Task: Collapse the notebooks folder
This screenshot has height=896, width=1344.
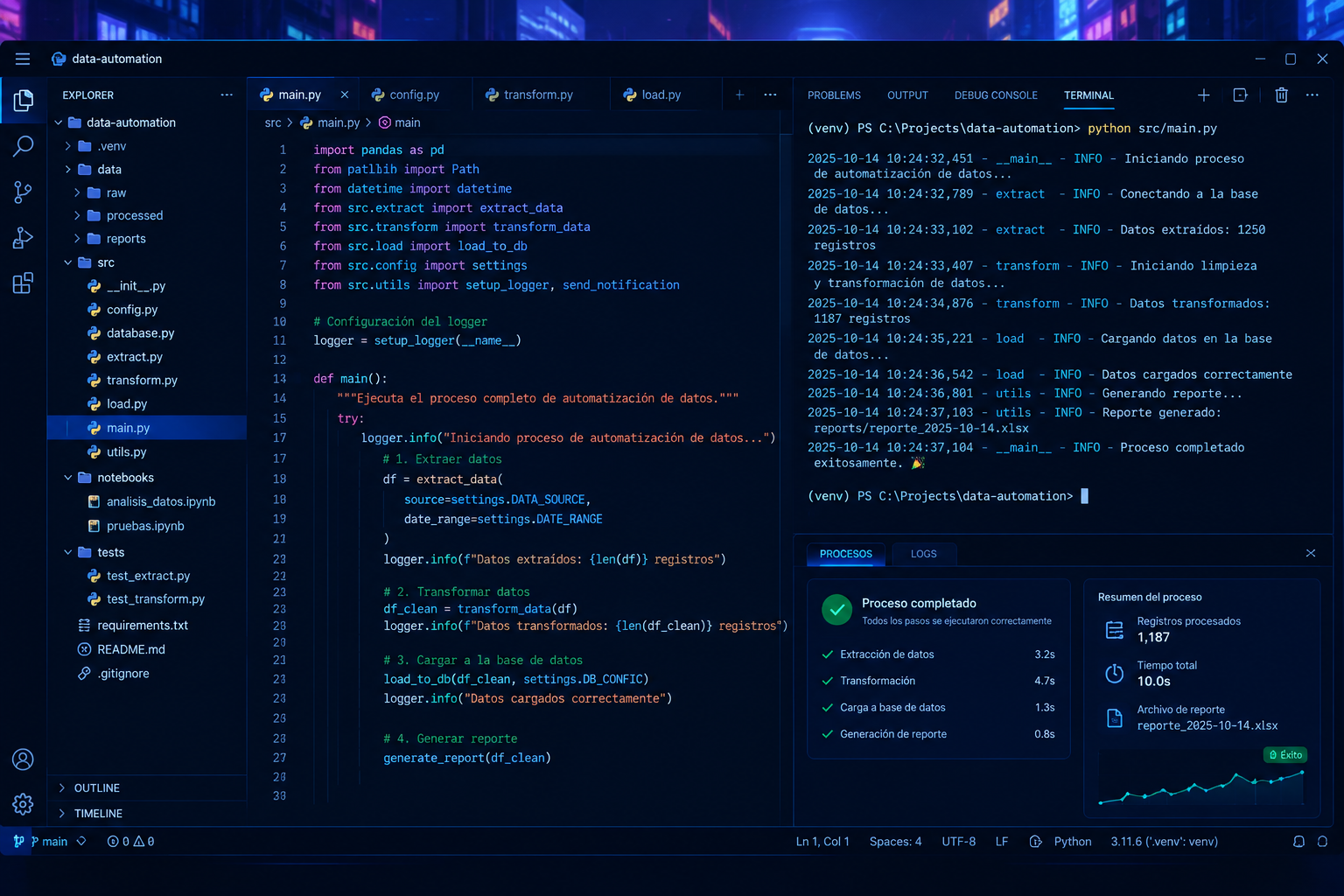Action: pos(67,478)
